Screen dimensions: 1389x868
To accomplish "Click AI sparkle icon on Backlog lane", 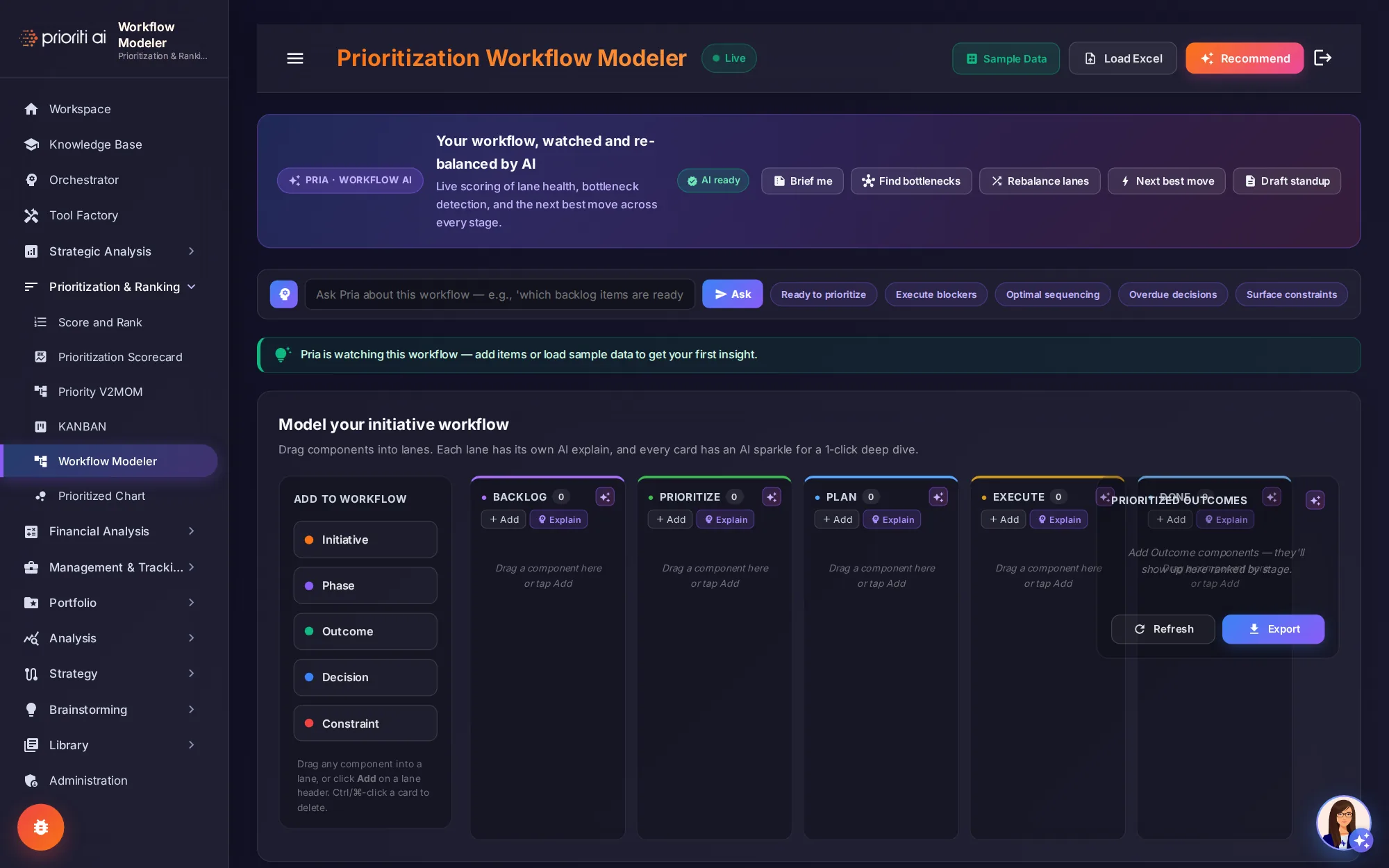I will [605, 497].
